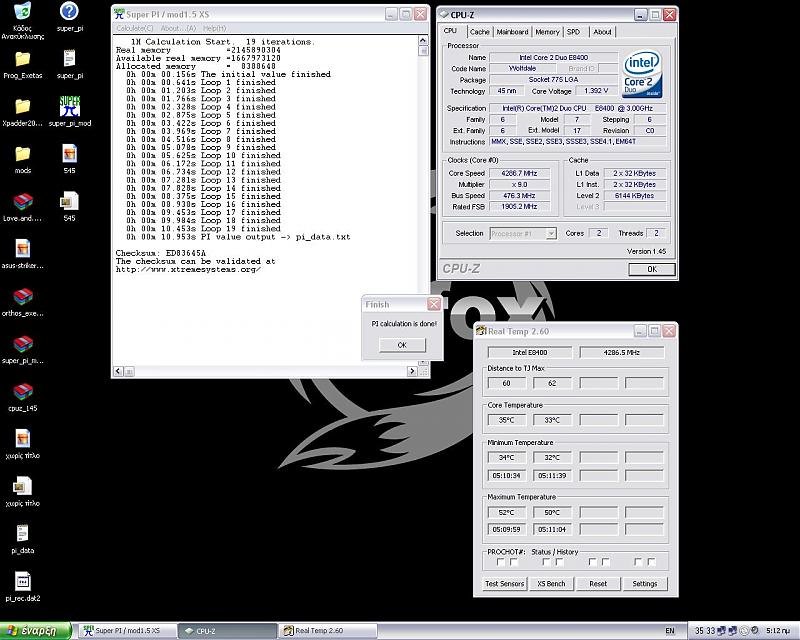
Task: Open the Help menu in Super PI
Action: [x=214, y=28]
